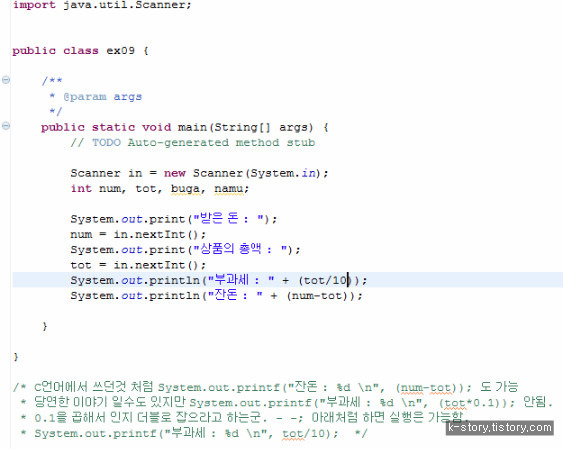Click the class name ex09
This screenshot has width=563, height=449.
[121, 51]
